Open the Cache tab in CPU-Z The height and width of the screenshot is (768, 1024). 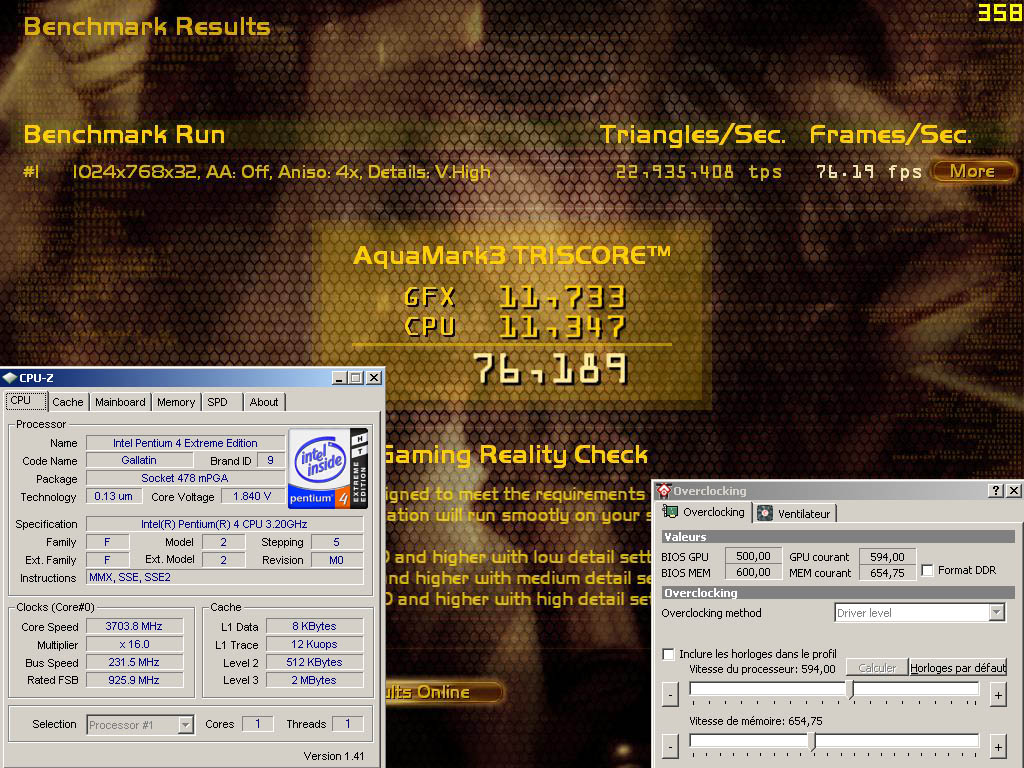coord(68,402)
